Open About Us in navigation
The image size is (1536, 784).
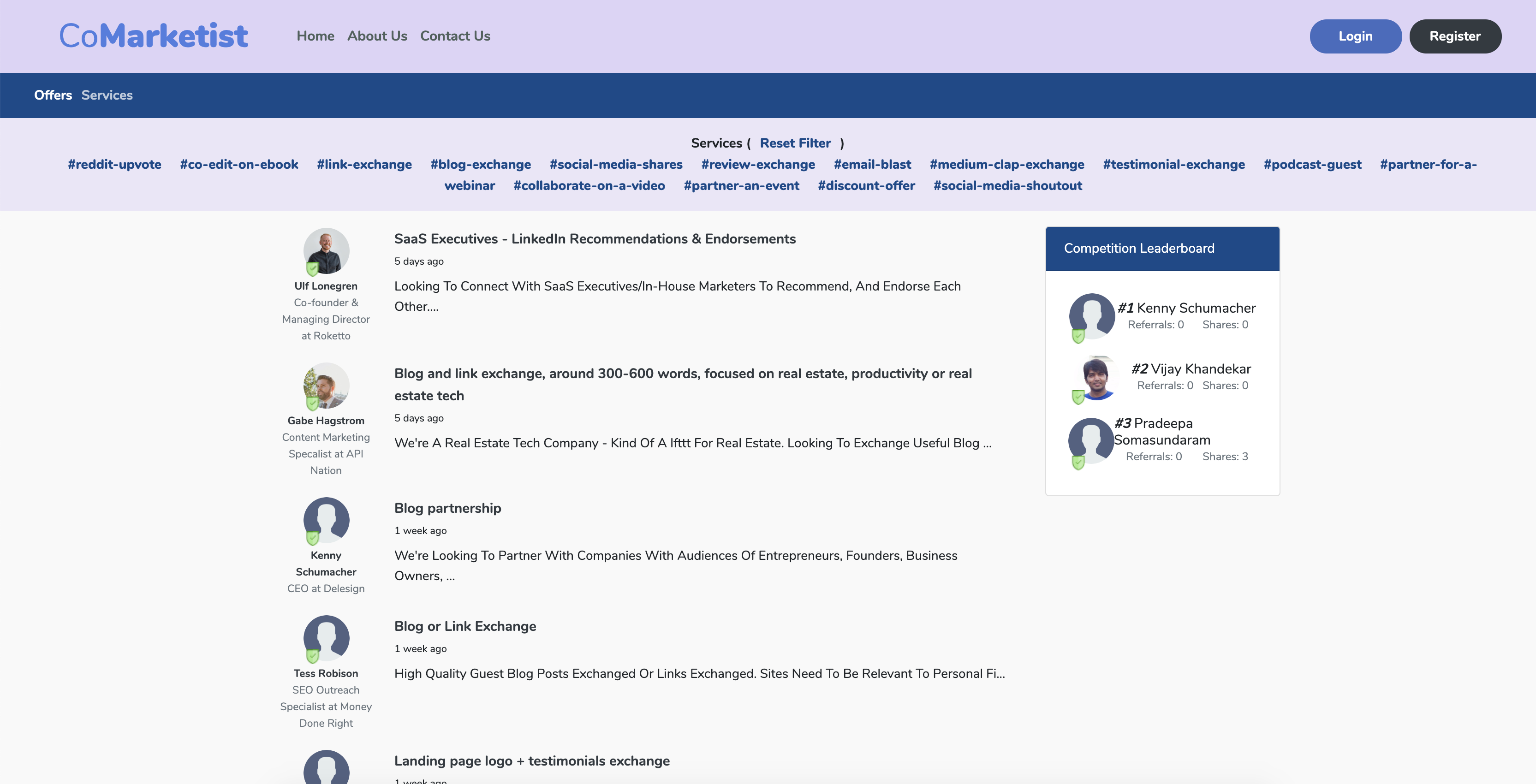pos(377,36)
